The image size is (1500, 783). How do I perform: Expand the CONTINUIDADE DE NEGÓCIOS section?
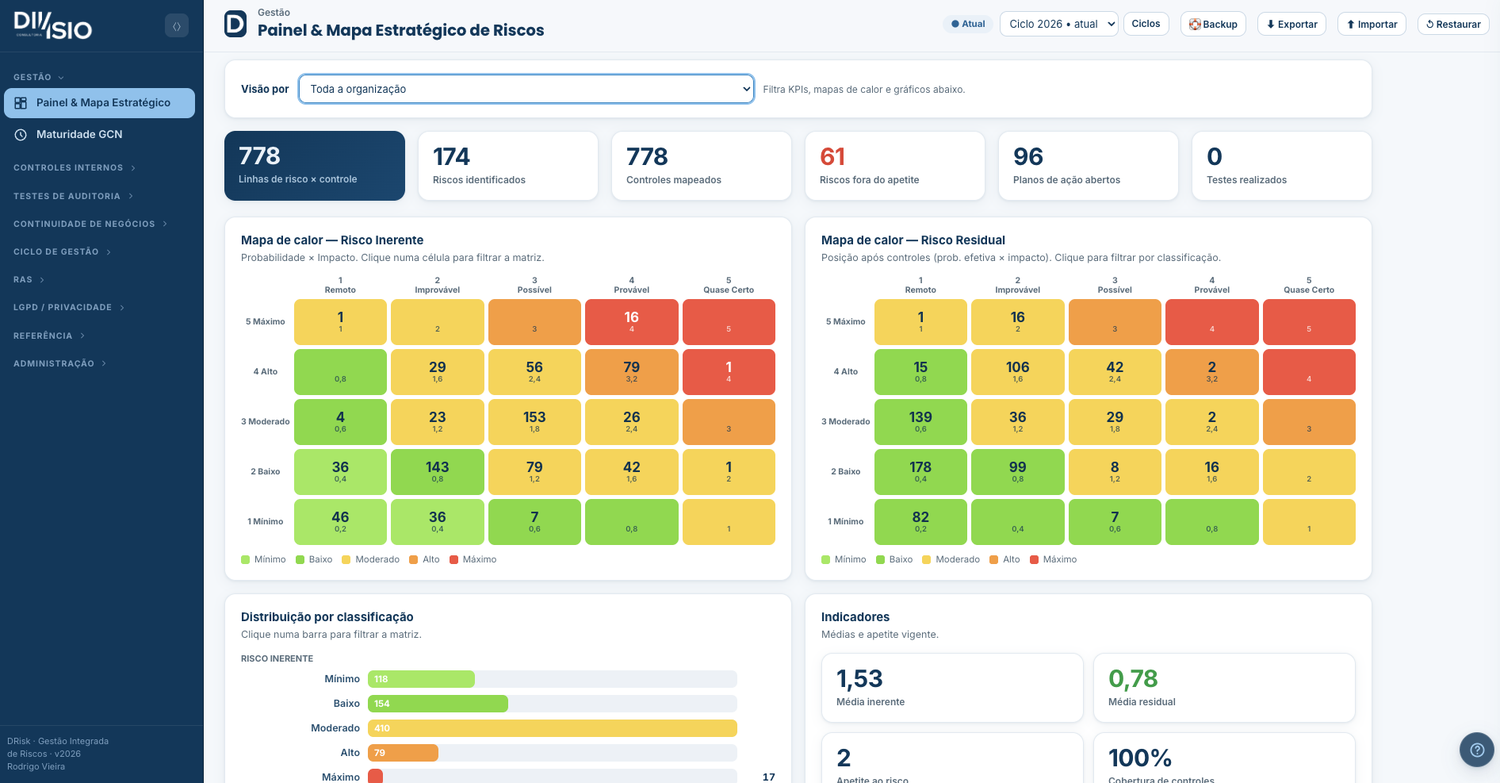pos(90,224)
